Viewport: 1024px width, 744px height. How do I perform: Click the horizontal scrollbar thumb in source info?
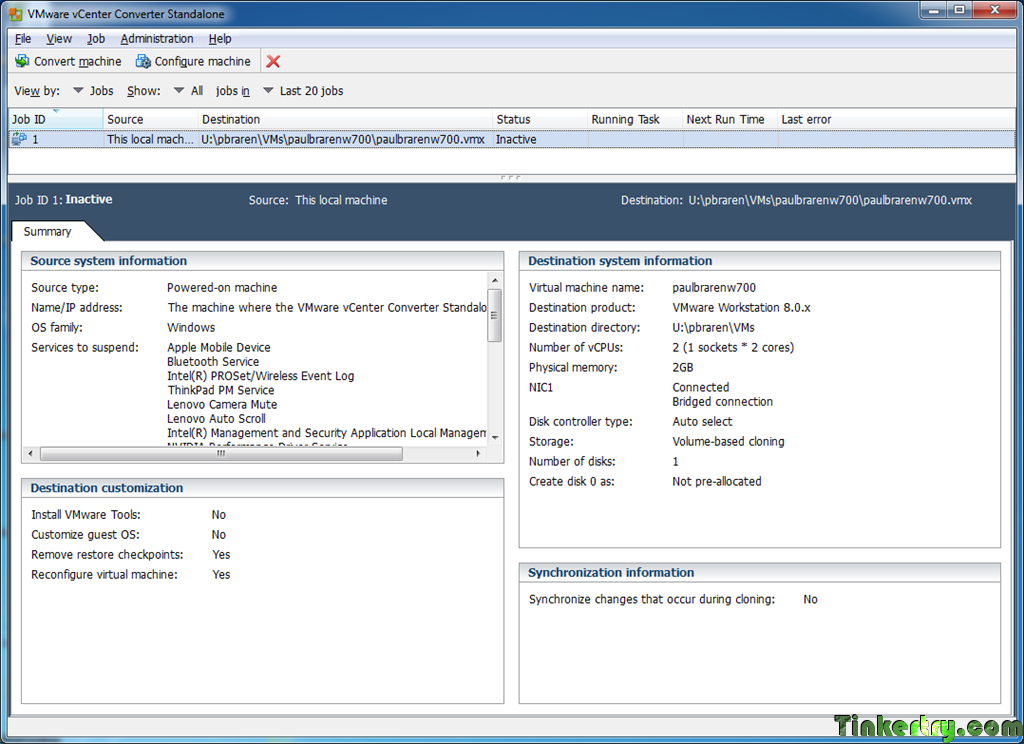click(x=221, y=453)
